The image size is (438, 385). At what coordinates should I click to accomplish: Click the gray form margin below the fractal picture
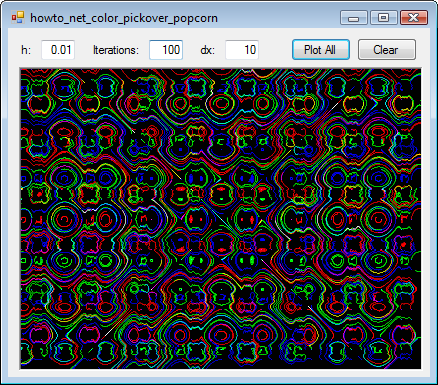[x=221, y=373]
